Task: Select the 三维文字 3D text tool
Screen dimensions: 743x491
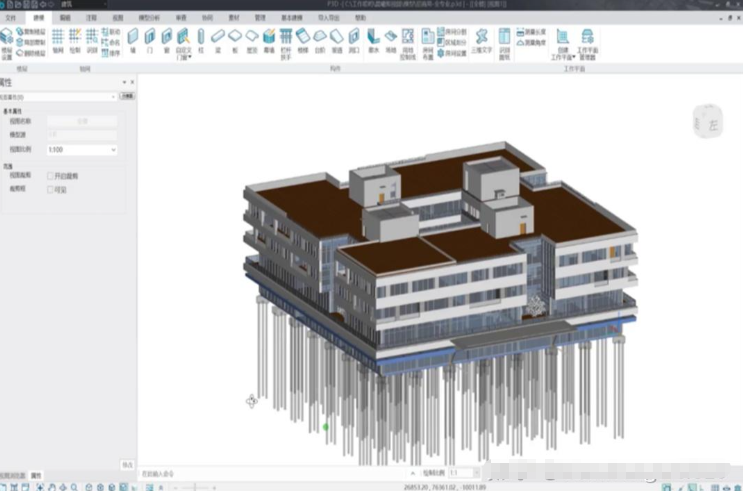Action: click(481, 40)
